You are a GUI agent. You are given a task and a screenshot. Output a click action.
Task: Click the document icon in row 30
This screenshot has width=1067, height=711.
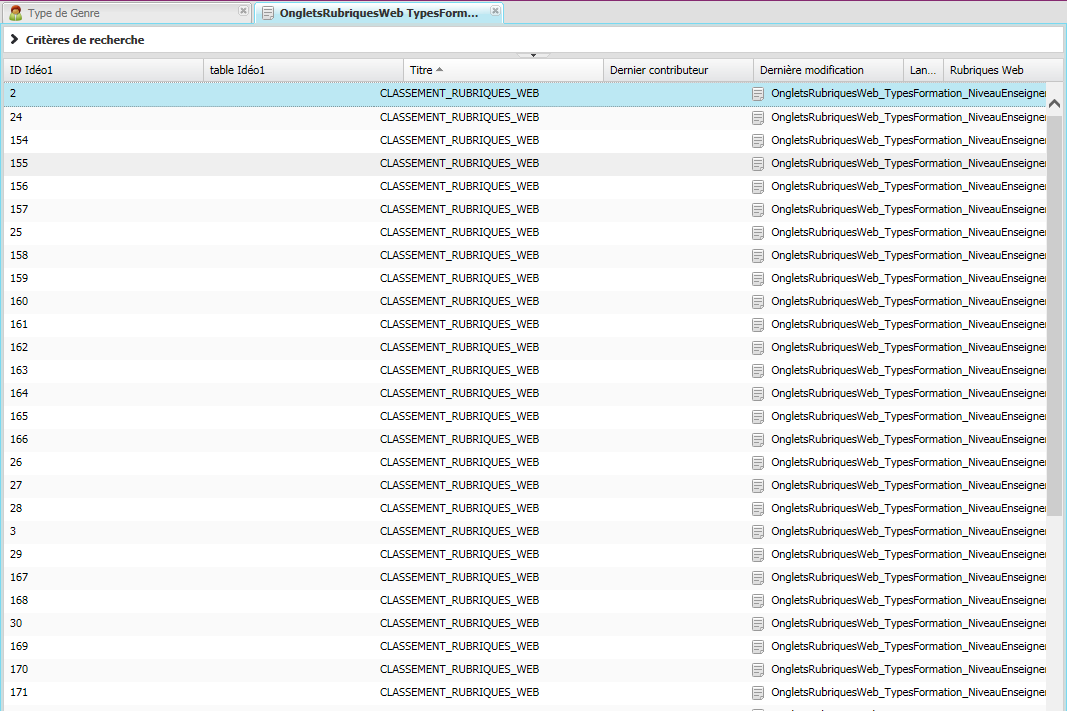(758, 624)
